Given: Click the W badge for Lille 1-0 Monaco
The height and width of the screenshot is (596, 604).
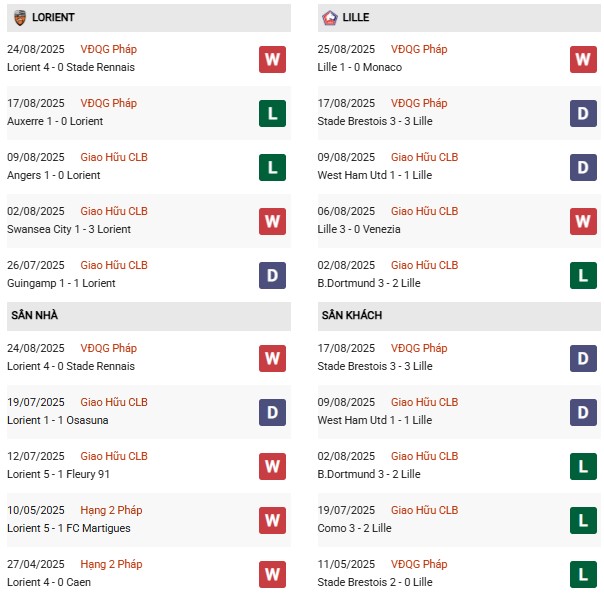Looking at the screenshot, I should [x=583, y=59].
